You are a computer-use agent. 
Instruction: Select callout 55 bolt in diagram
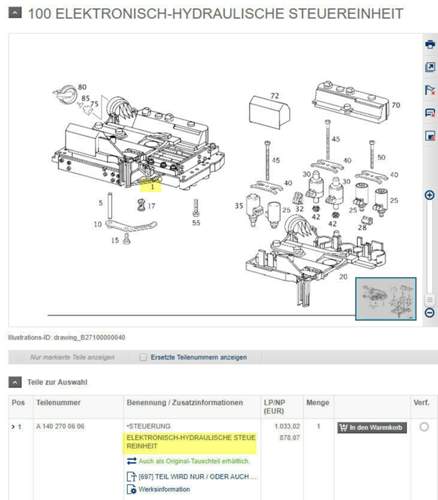tap(196, 222)
